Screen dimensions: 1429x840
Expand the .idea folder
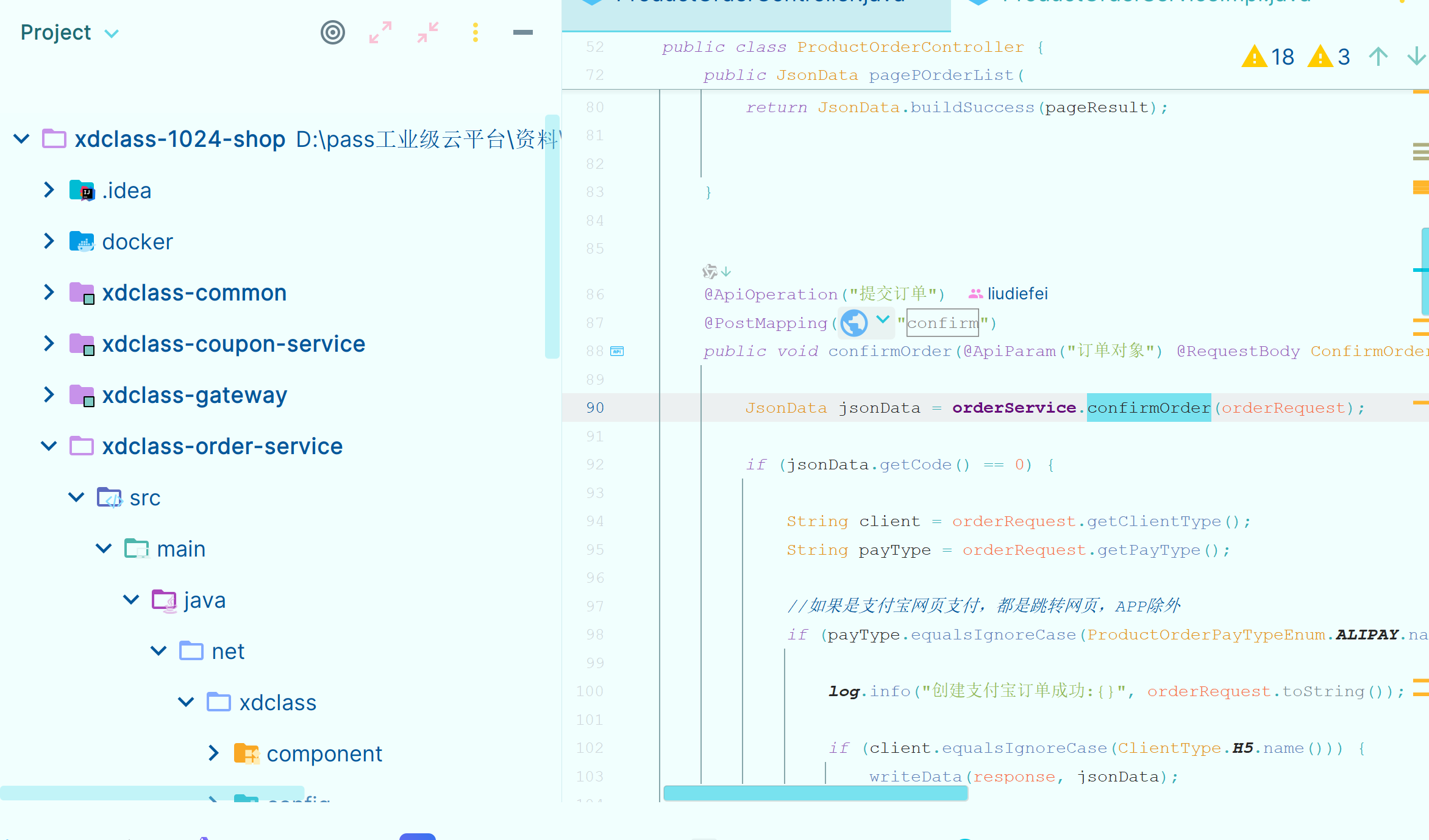tap(49, 190)
